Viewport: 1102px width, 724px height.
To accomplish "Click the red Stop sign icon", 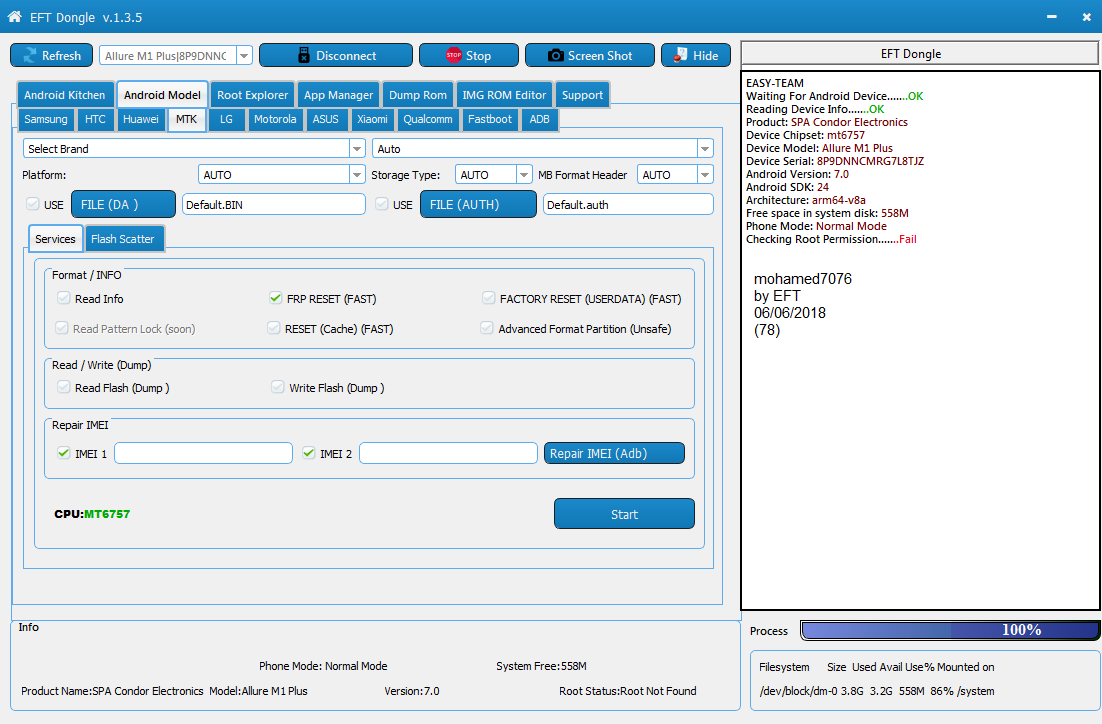I will 453,55.
